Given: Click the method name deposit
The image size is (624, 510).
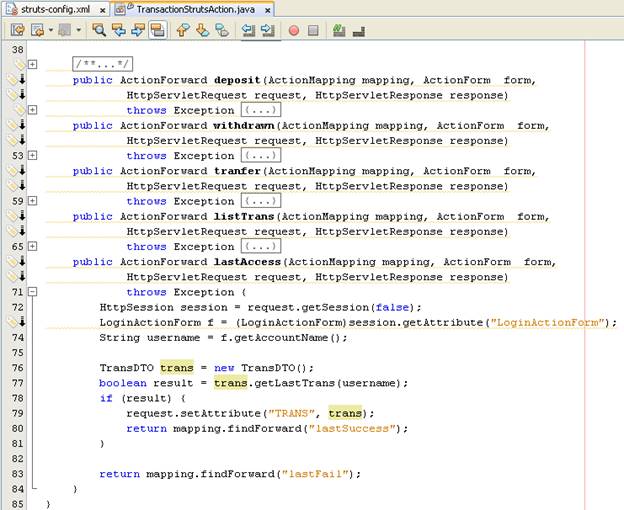Looking at the screenshot, I should coord(237,80).
